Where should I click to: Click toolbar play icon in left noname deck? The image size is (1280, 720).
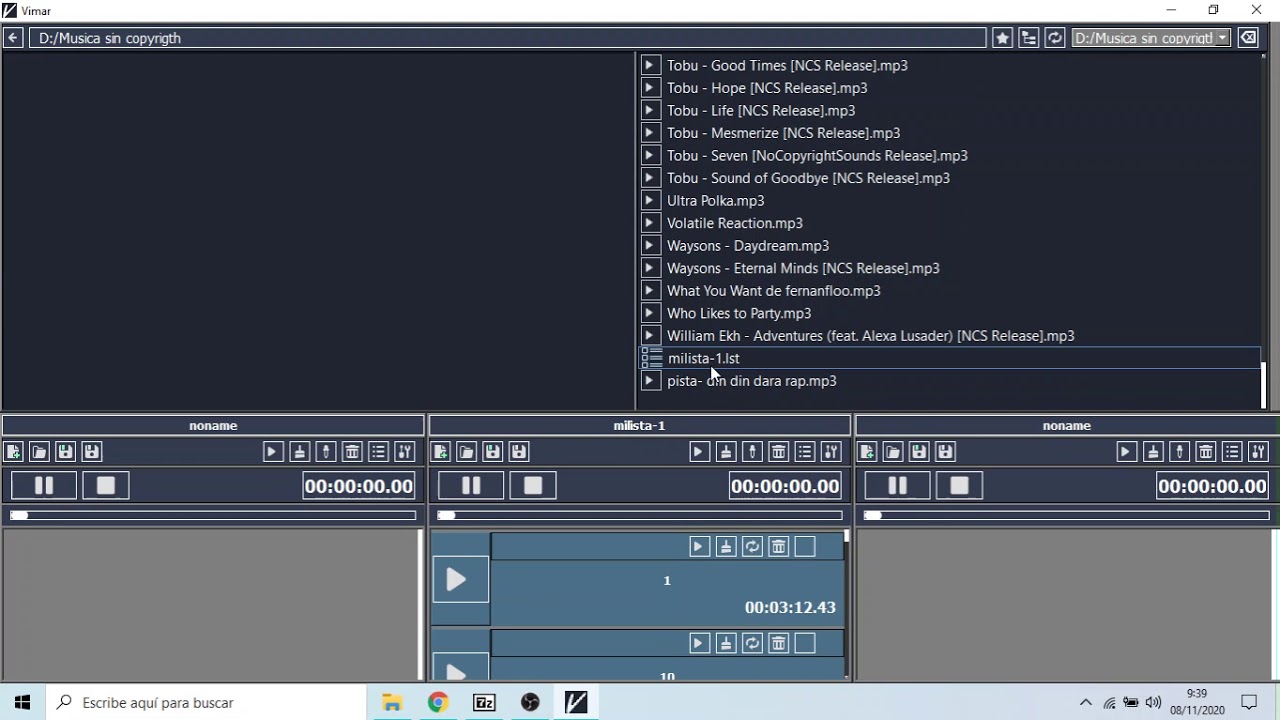point(272,452)
